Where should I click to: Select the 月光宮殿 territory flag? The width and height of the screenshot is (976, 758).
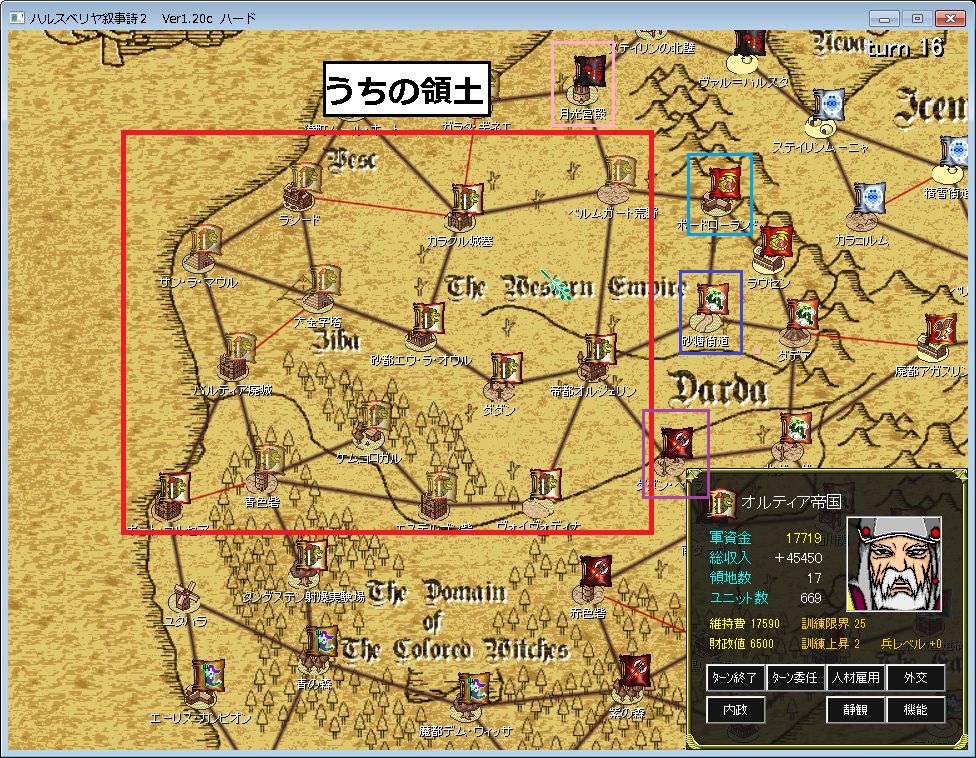point(589,72)
